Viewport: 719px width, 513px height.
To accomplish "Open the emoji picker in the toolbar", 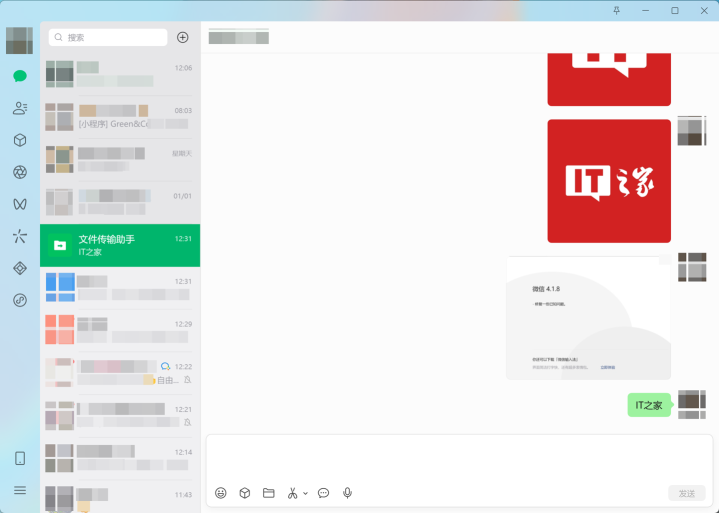I will 221,493.
